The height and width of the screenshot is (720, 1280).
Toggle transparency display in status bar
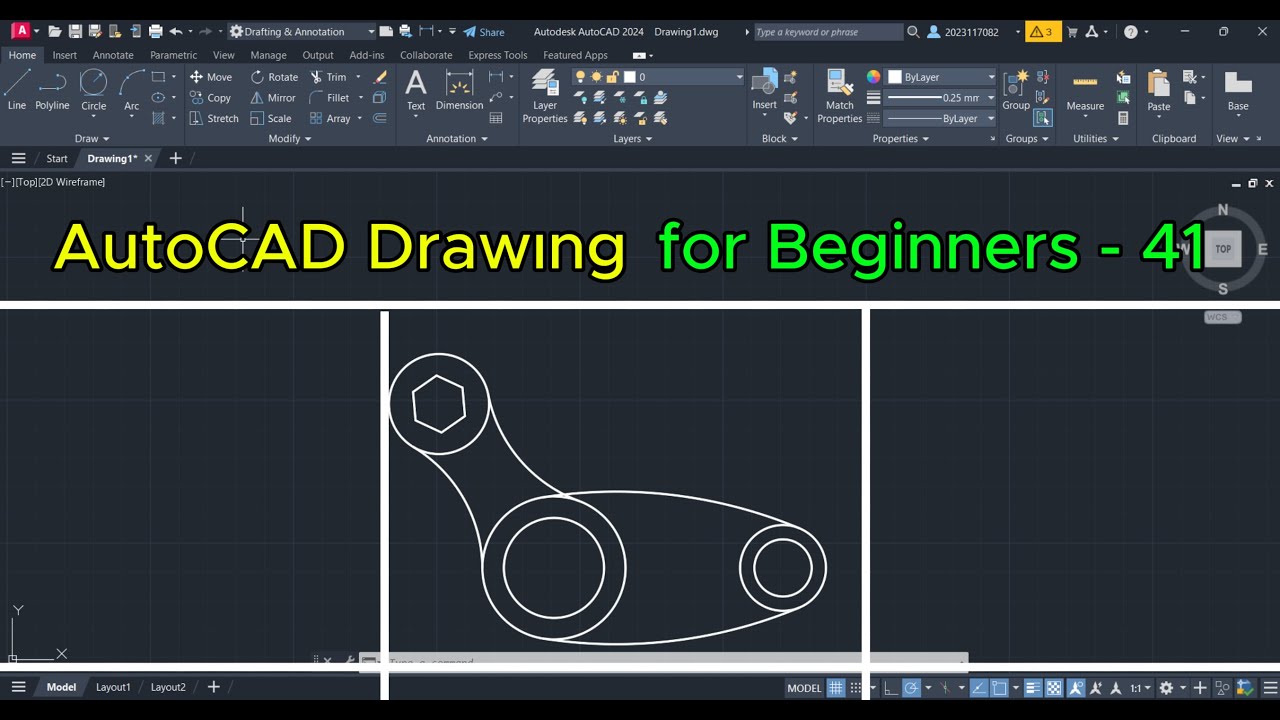[x=1054, y=688]
